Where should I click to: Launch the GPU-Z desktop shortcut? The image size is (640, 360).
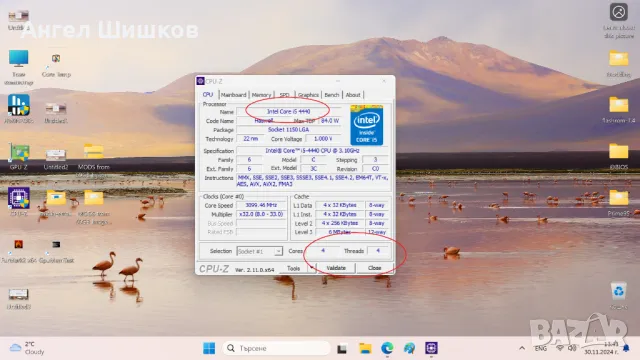pos(18,156)
